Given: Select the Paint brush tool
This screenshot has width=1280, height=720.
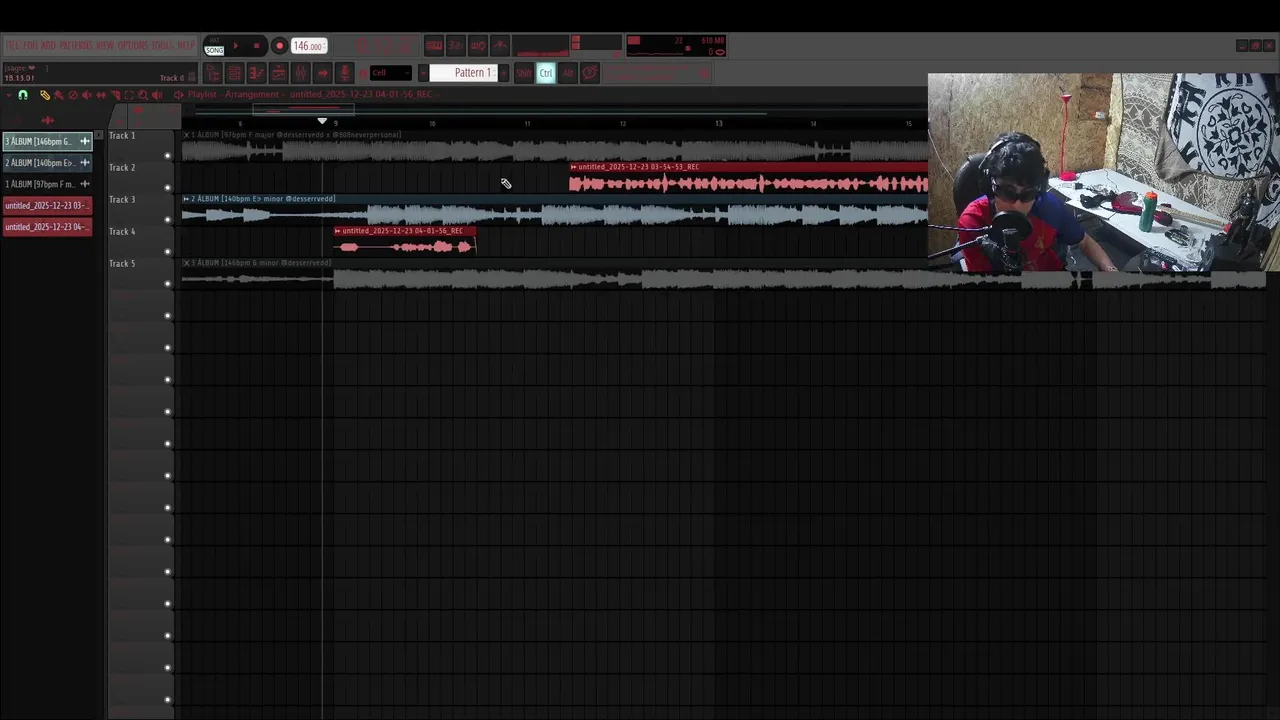Looking at the screenshot, I should point(59,95).
